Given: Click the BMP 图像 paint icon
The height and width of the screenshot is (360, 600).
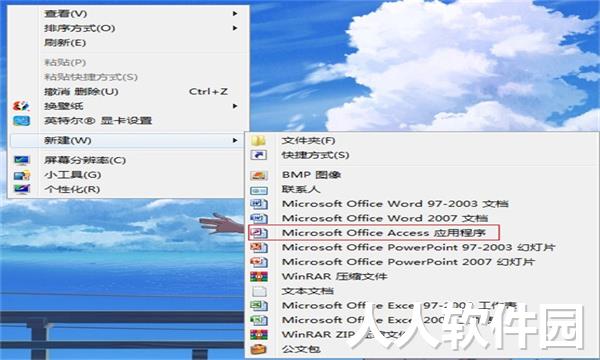Looking at the screenshot, I should [258, 175].
